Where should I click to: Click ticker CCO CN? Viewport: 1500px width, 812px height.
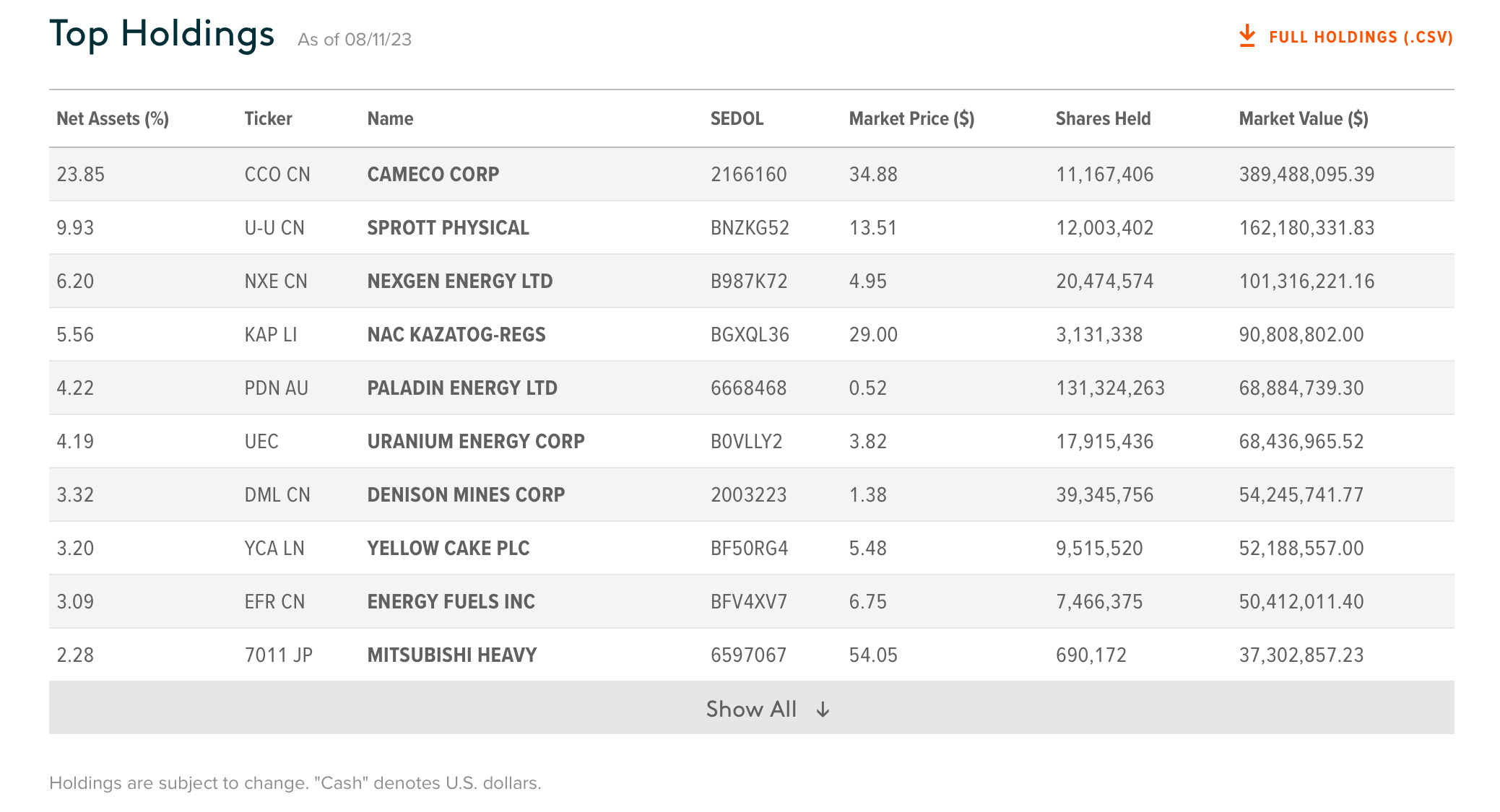click(277, 175)
